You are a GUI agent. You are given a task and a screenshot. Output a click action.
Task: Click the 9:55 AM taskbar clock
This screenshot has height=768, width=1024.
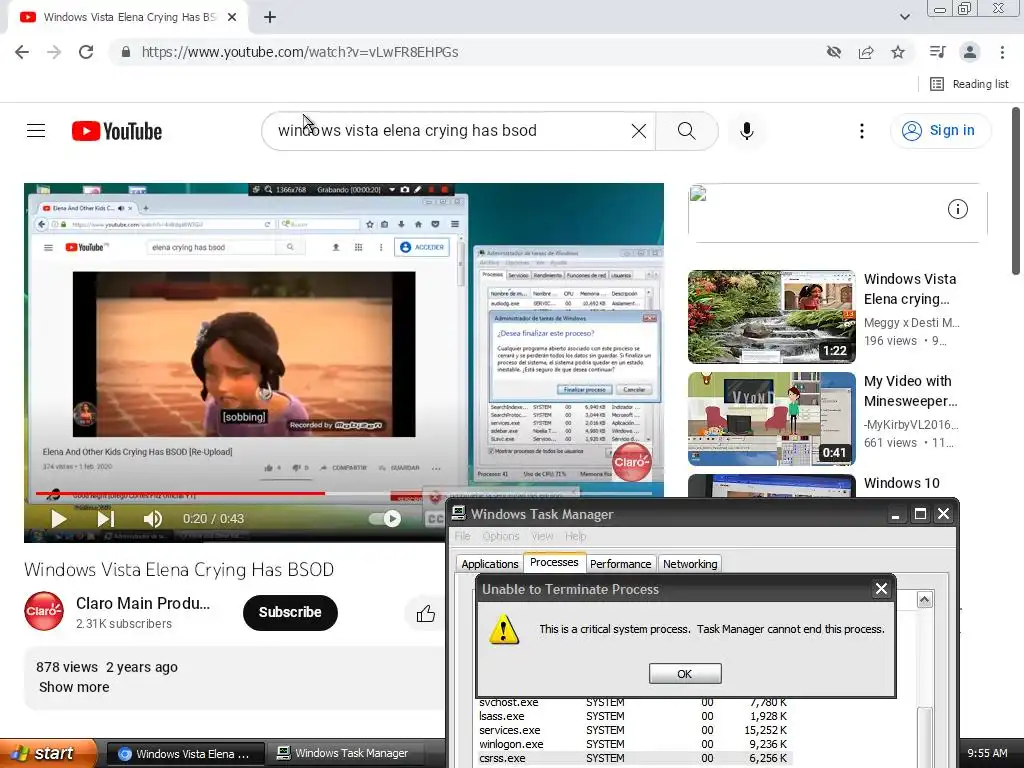(987, 754)
